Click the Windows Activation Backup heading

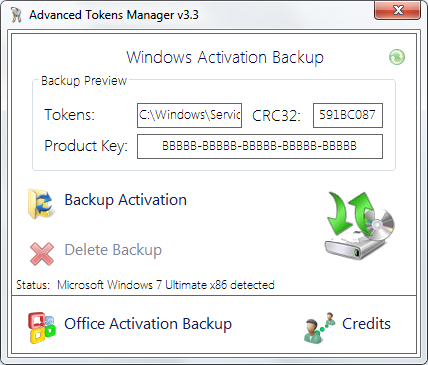pos(225,57)
